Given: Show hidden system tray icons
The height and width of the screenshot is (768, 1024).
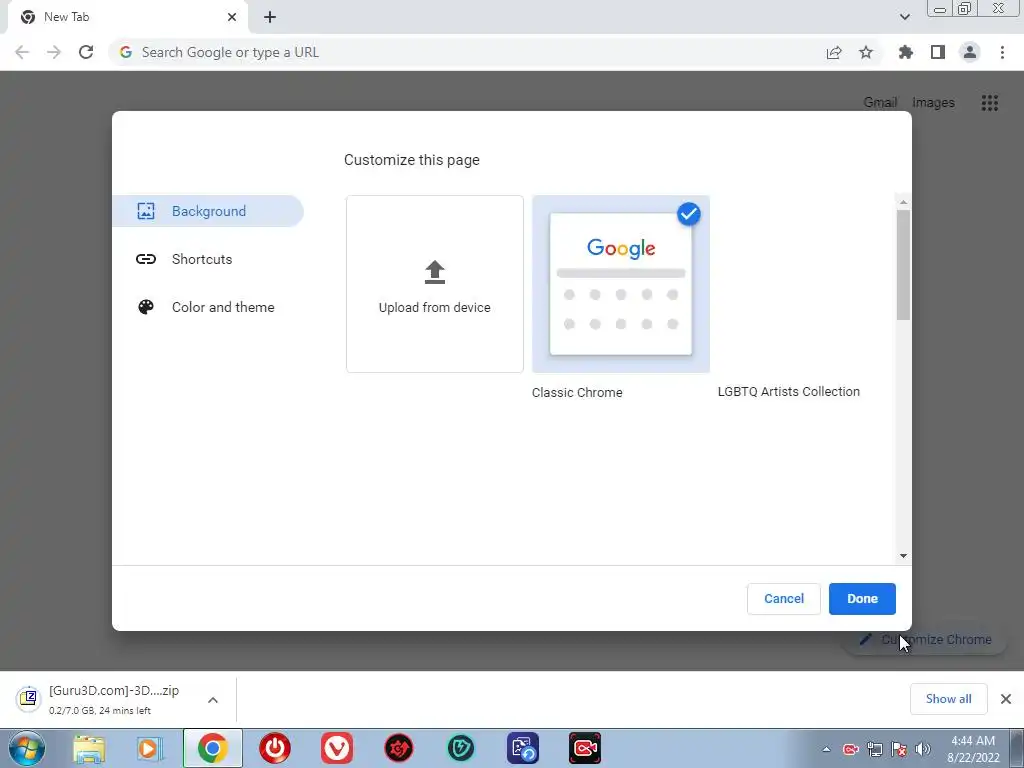Looking at the screenshot, I should tap(826, 749).
